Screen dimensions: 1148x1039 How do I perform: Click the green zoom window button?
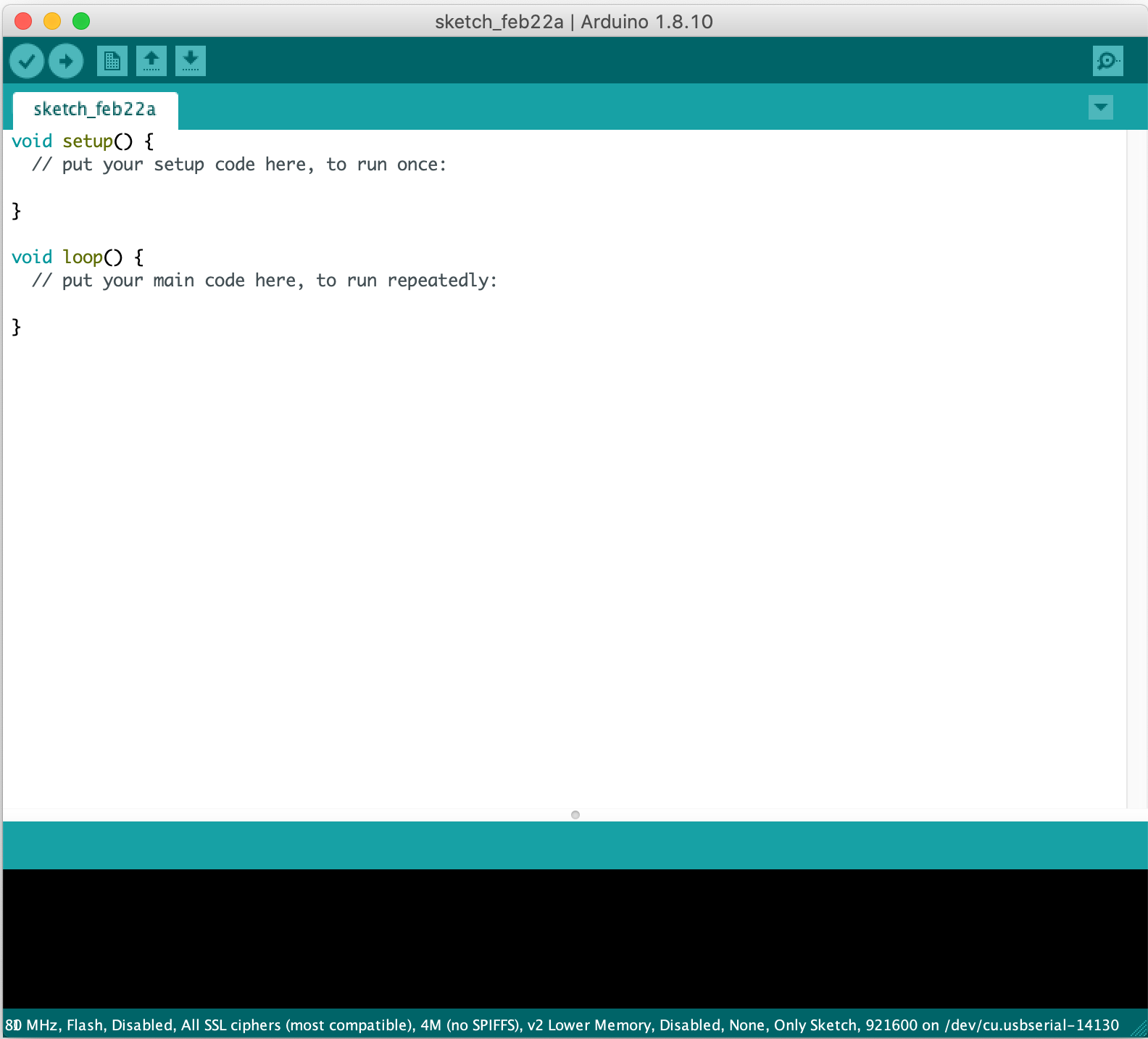point(81,21)
